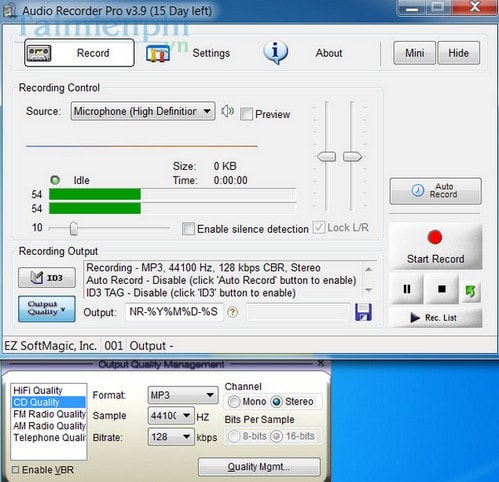
Task: Select AM Radio Quality preset
Action: tap(48, 426)
